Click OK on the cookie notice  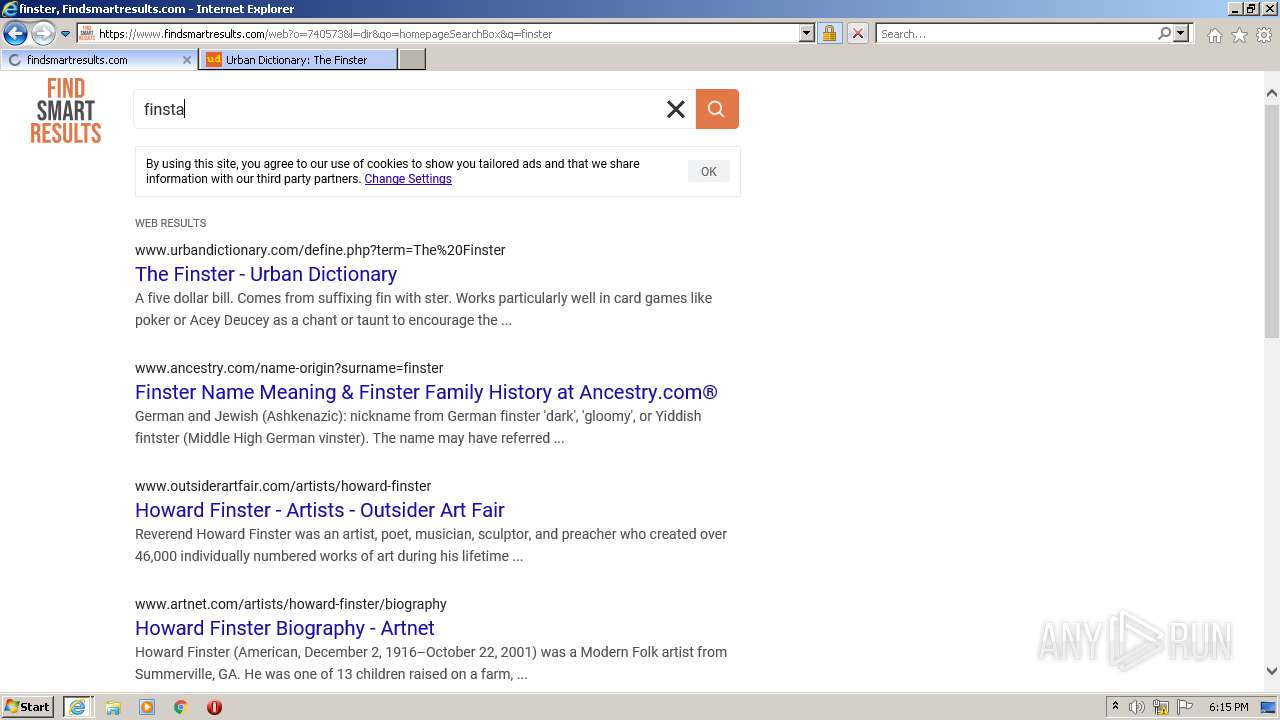(709, 172)
